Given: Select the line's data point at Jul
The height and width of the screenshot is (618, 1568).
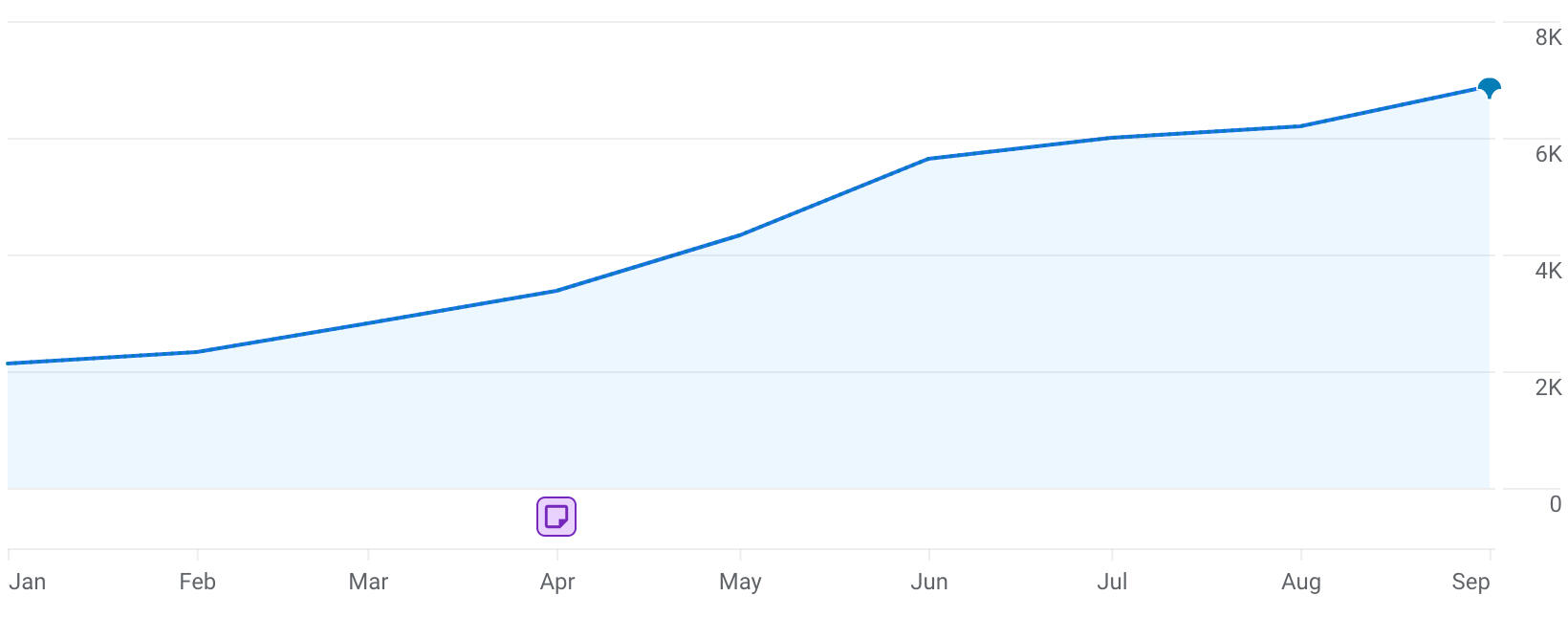Looking at the screenshot, I should pyautogui.click(x=1112, y=138).
